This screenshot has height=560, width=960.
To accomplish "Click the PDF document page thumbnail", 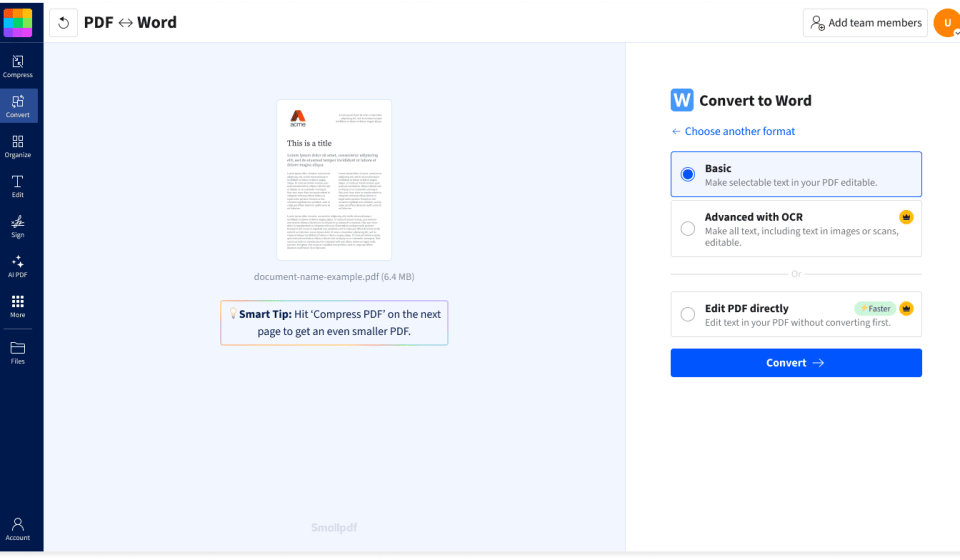I will coord(334,180).
